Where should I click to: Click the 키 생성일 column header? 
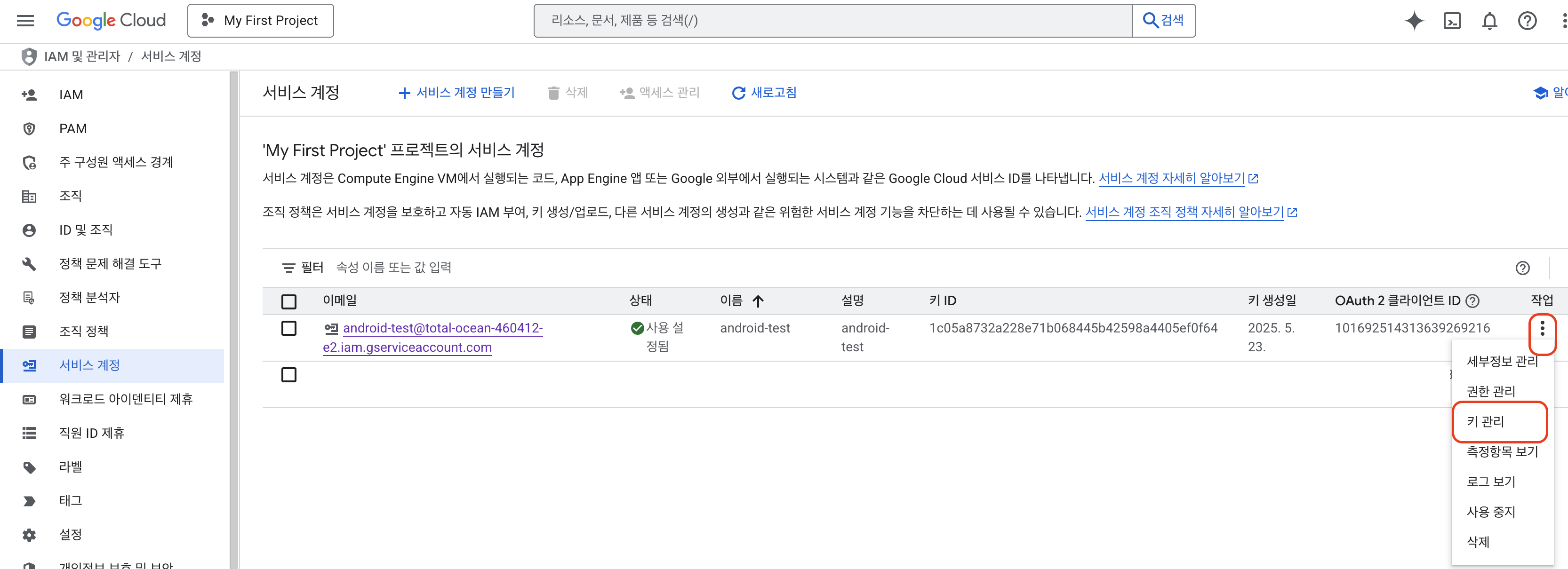click(1272, 300)
